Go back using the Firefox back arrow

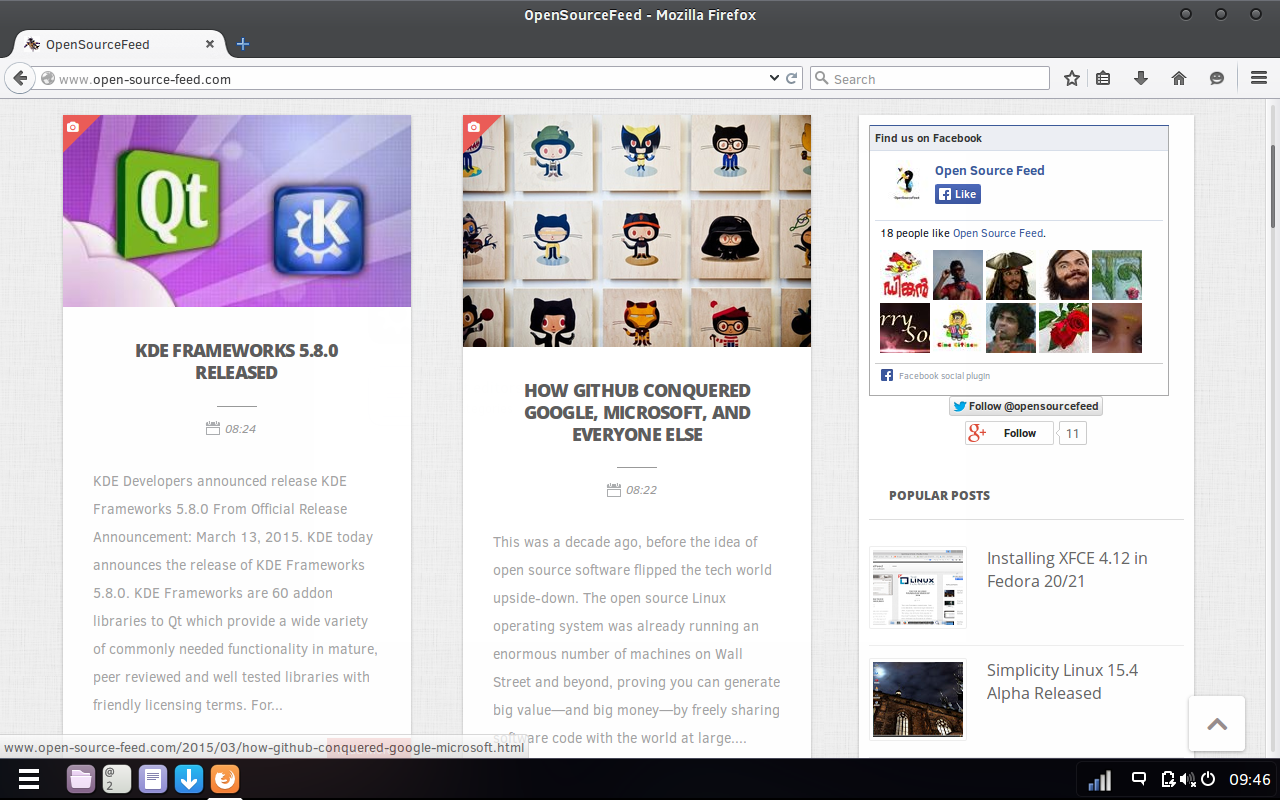pos(20,78)
